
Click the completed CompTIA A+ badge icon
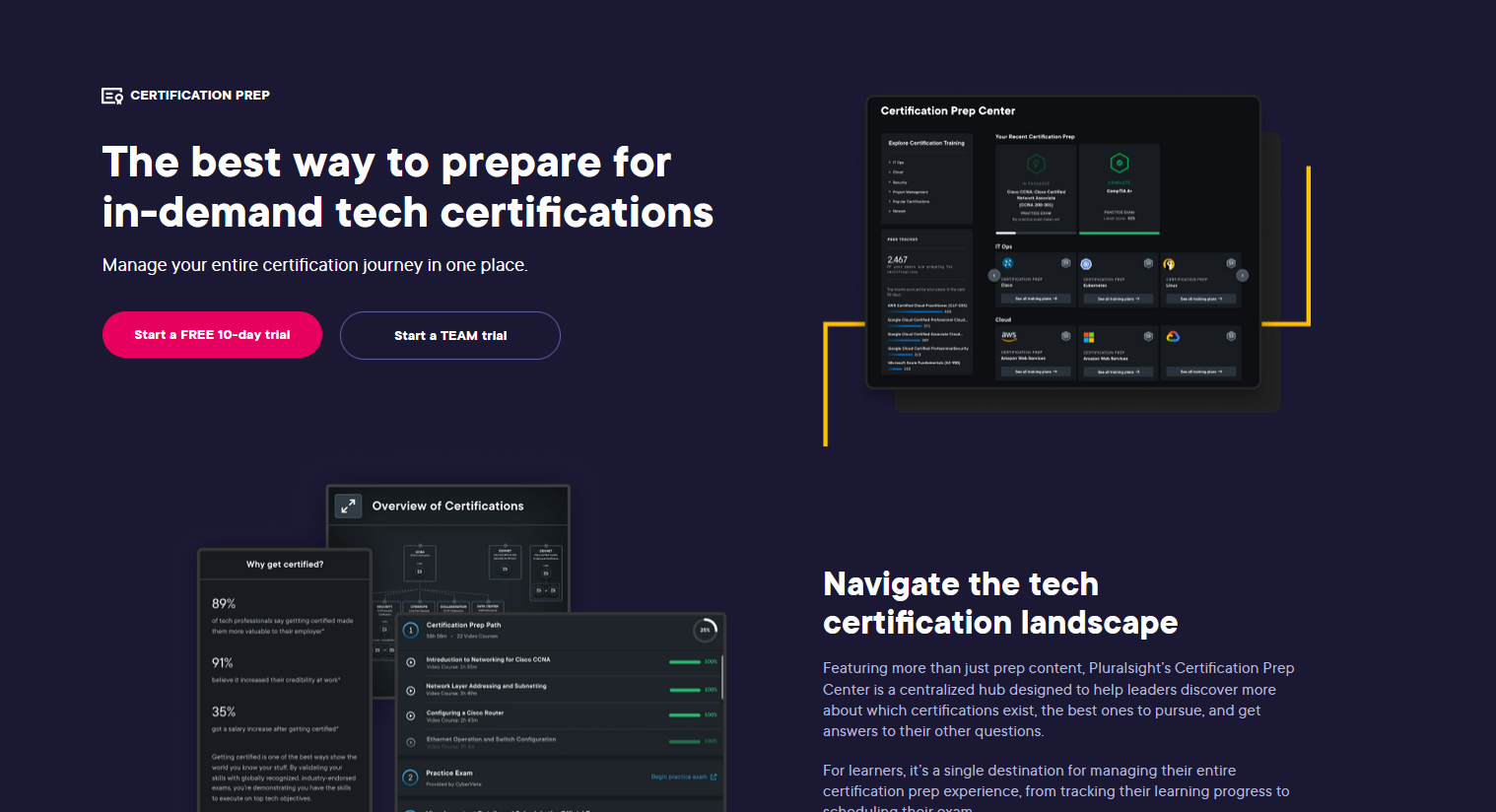pos(1119,164)
